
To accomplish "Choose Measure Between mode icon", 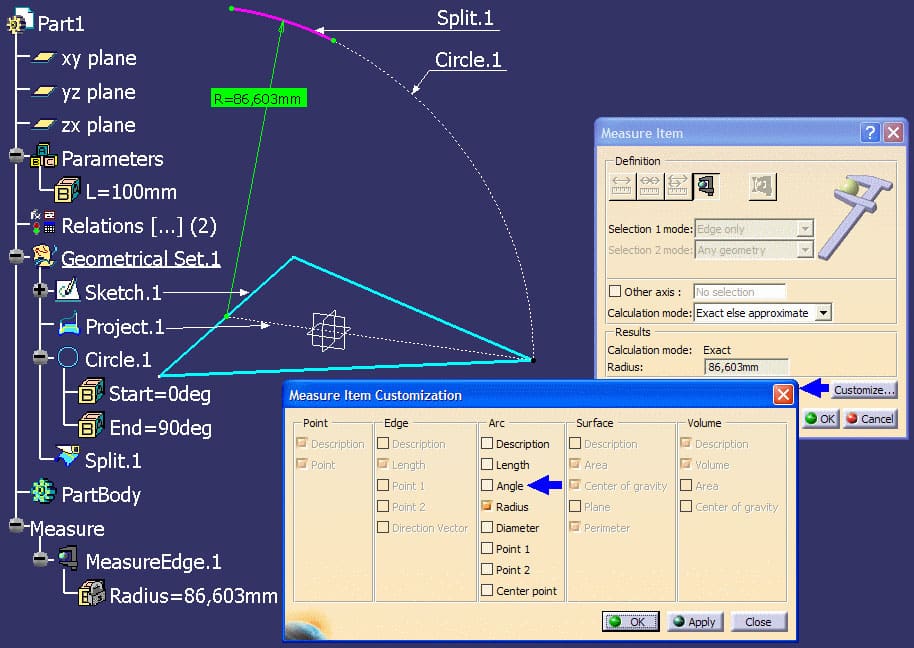I will (621, 186).
